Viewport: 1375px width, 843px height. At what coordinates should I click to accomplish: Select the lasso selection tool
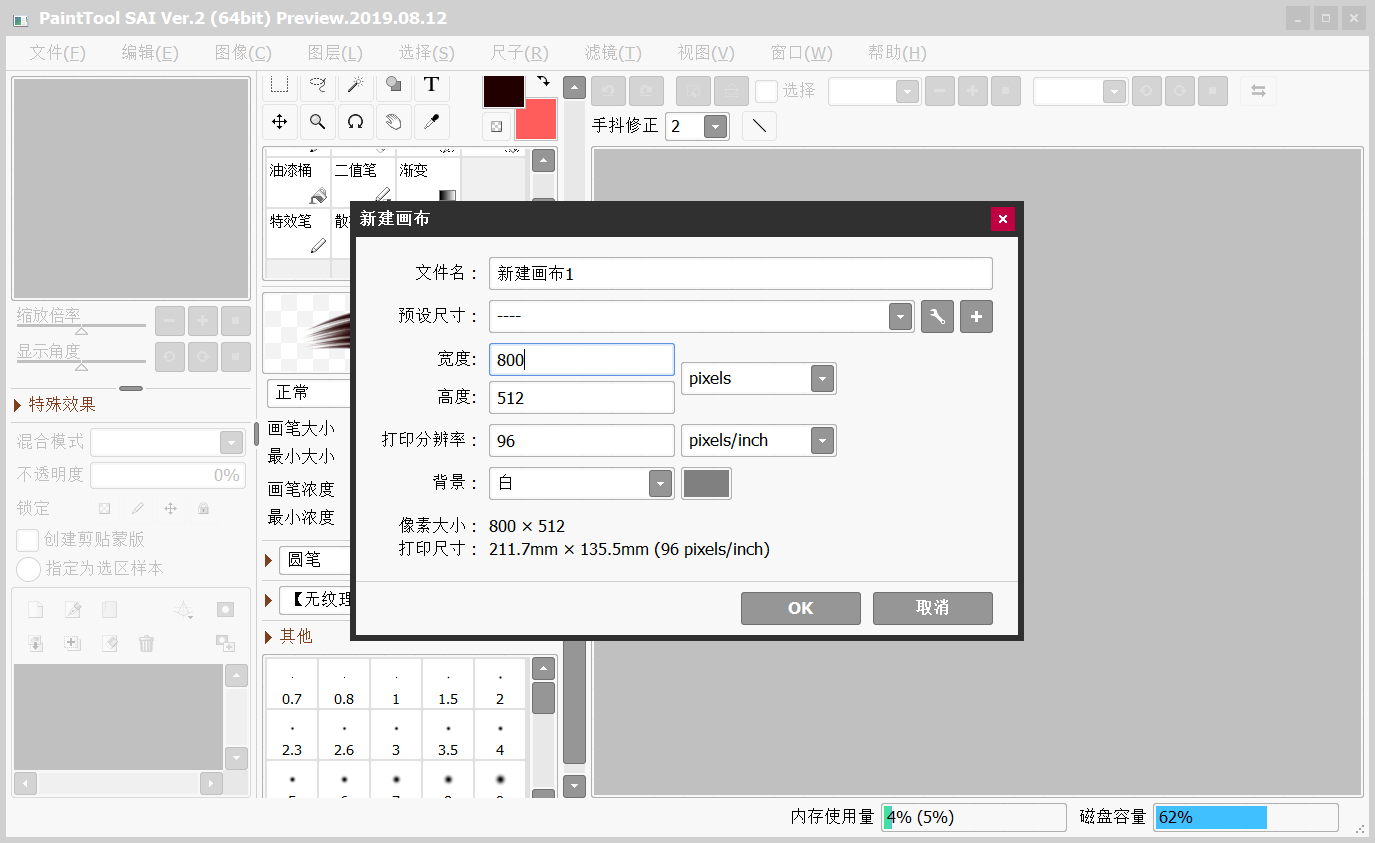(x=317, y=86)
